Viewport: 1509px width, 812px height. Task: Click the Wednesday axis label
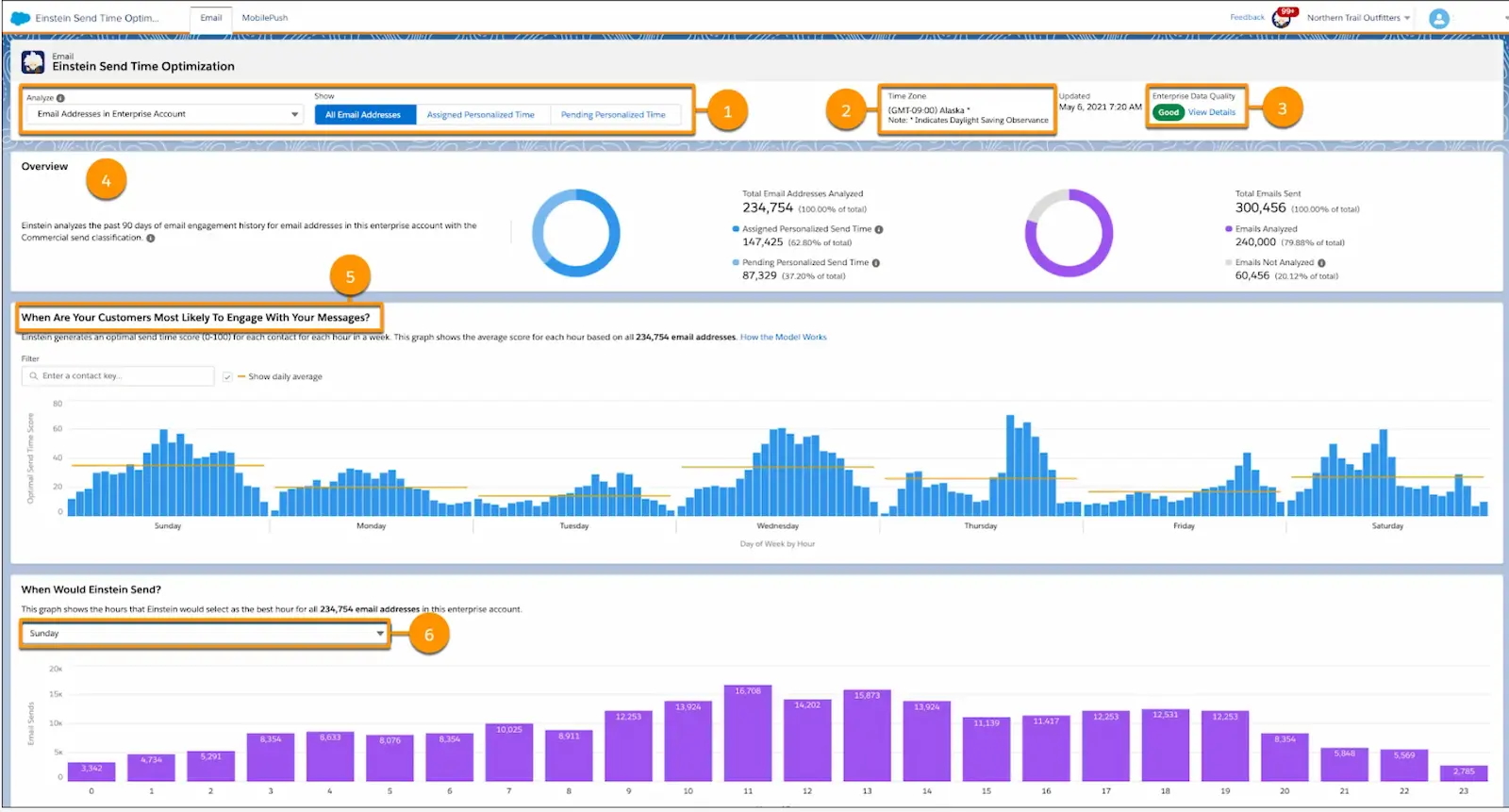(778, 526)
